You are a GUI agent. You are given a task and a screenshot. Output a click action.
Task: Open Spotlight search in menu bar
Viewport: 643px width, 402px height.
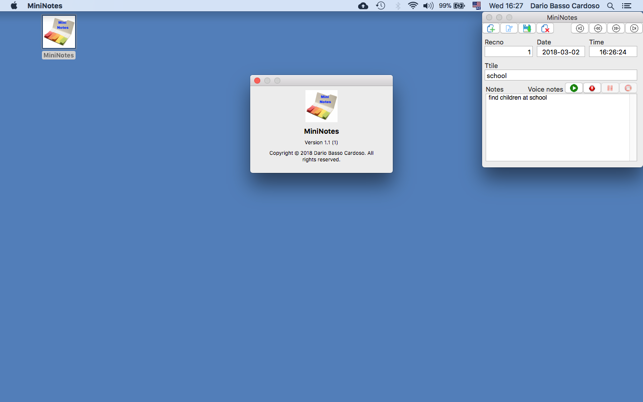(x=610, y=6)
